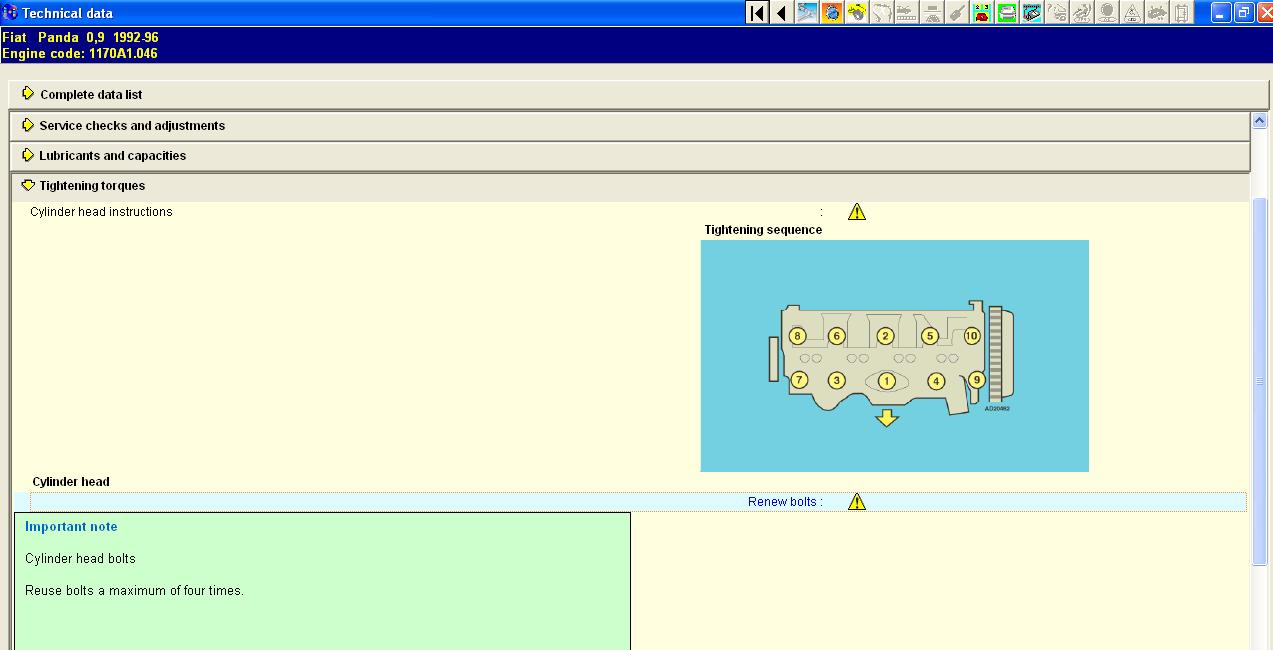The height and width of the screenshot is (650, 1273).
Task: Select the green printer toolbar icon
Action: pyautogui.click(x=1007, y=12)
